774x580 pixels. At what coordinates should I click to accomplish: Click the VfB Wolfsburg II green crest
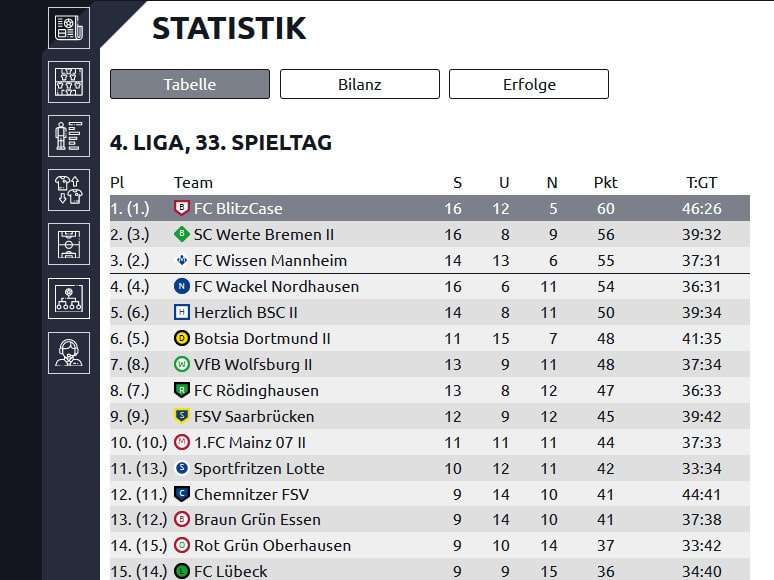(181, 364)
